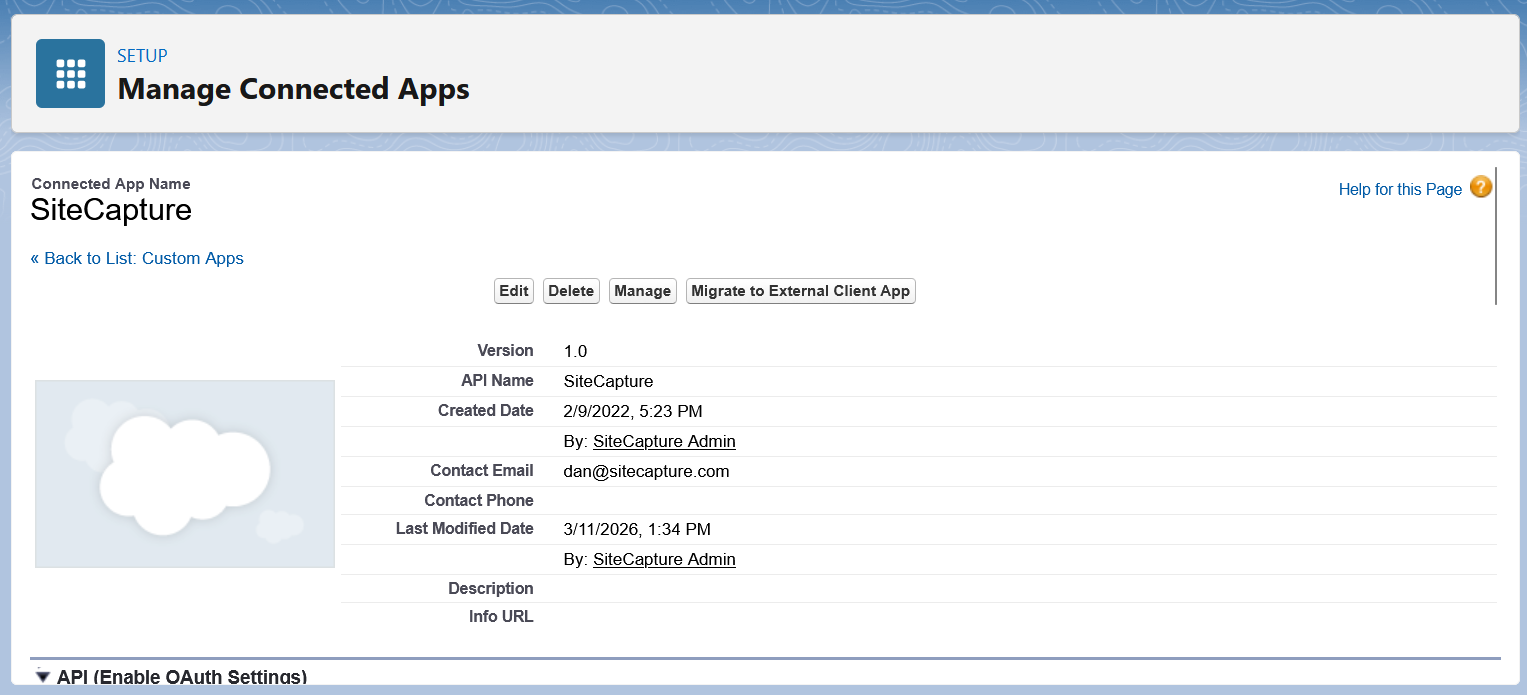
Task: Open SiteCapture Admin link under Created Date
Action: (x=664, y=441)
